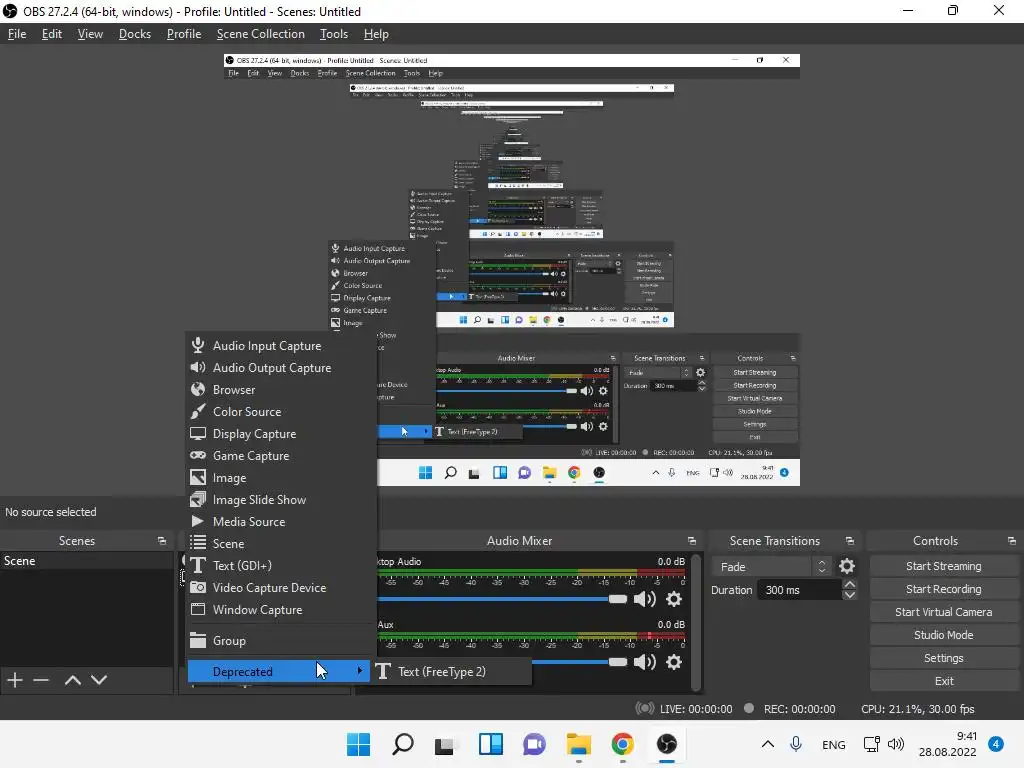
Task: Open the Scene Collection menu
Action: (x=261, y=34)
